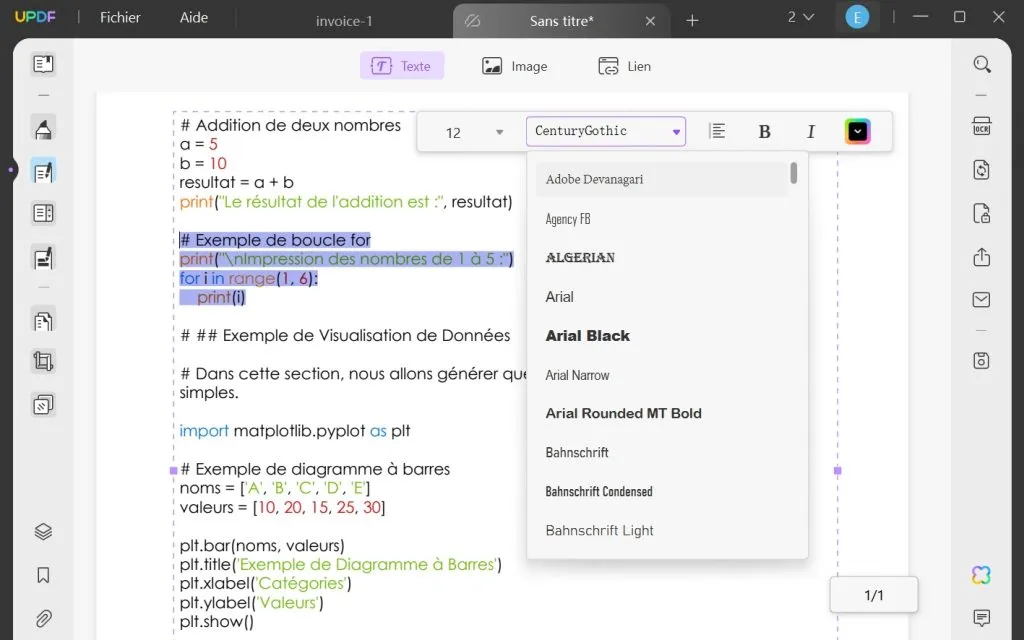
Task: Select the Arial Black font
Action: [588, 336]
